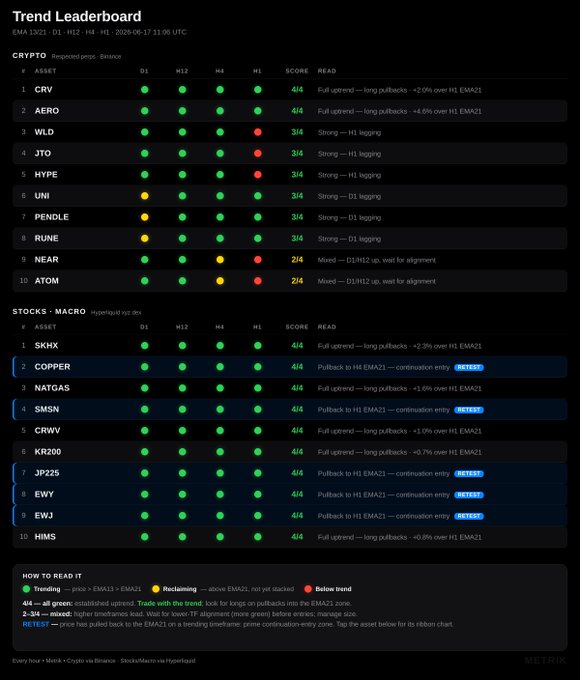Click the yellow D1 dot in PENDLE row

[145, 217]
